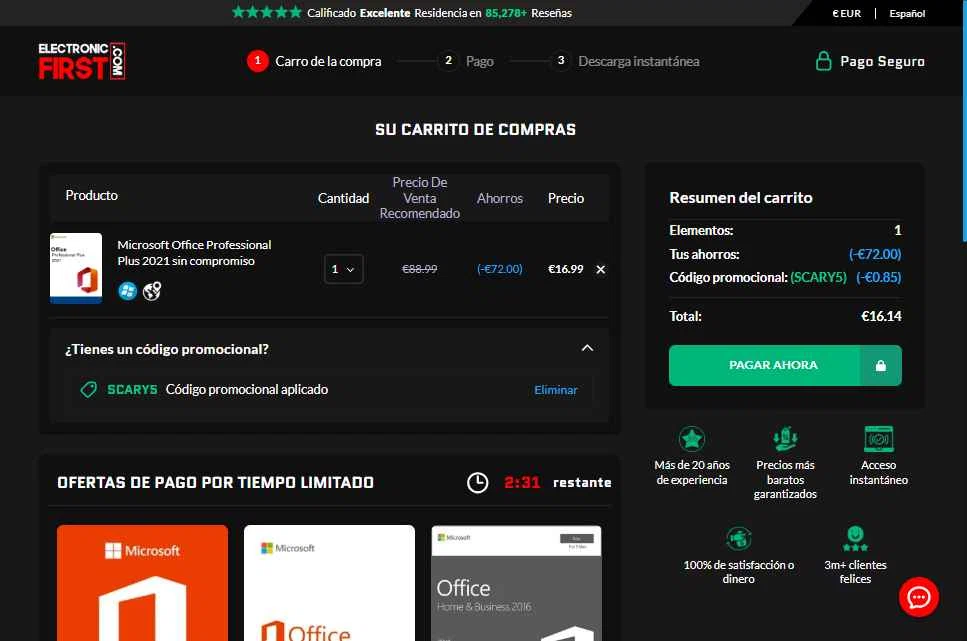Click the (-€72.00) savings value in the product row

(500, 269)
